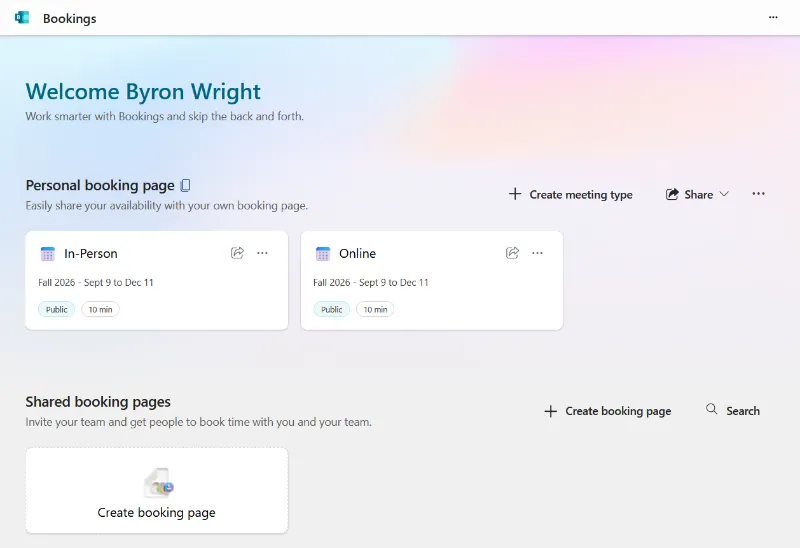This screenshot has width=800, height=548.
Task: Click the Share button label
Action: tap(698, 194)
